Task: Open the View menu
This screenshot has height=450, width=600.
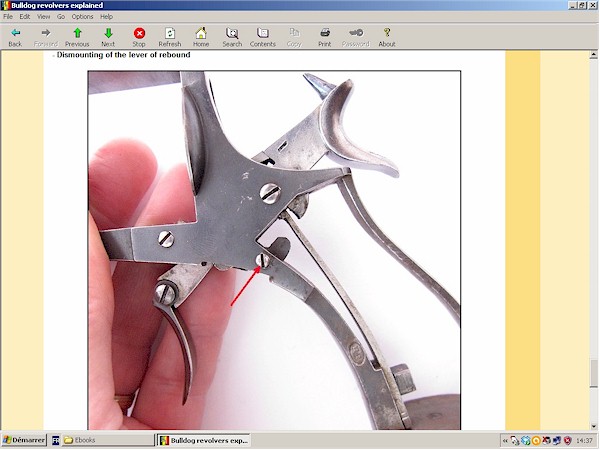Action: (x=43, y=16)
